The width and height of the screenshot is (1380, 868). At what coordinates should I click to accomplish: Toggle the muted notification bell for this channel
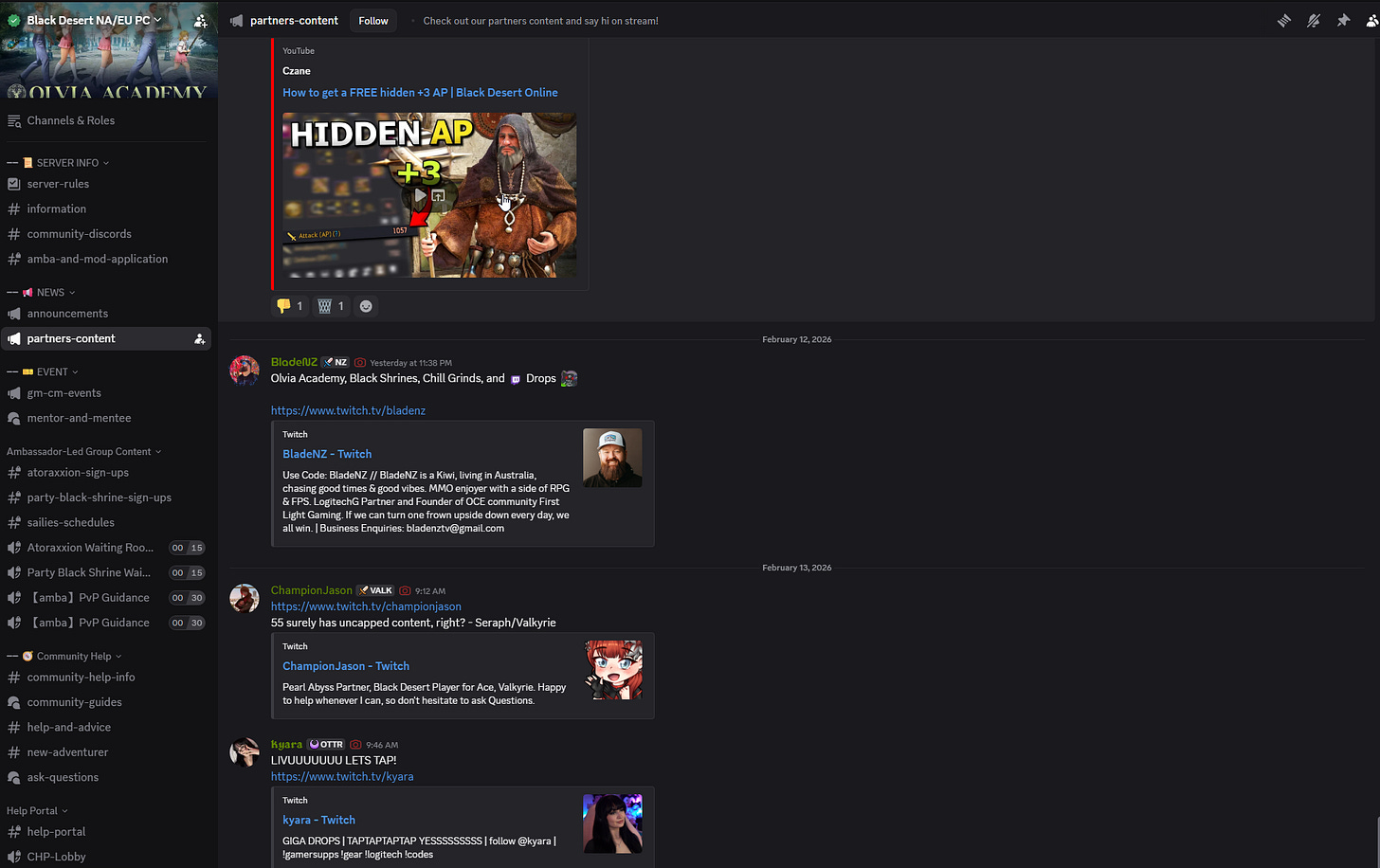pos(1313,20)
